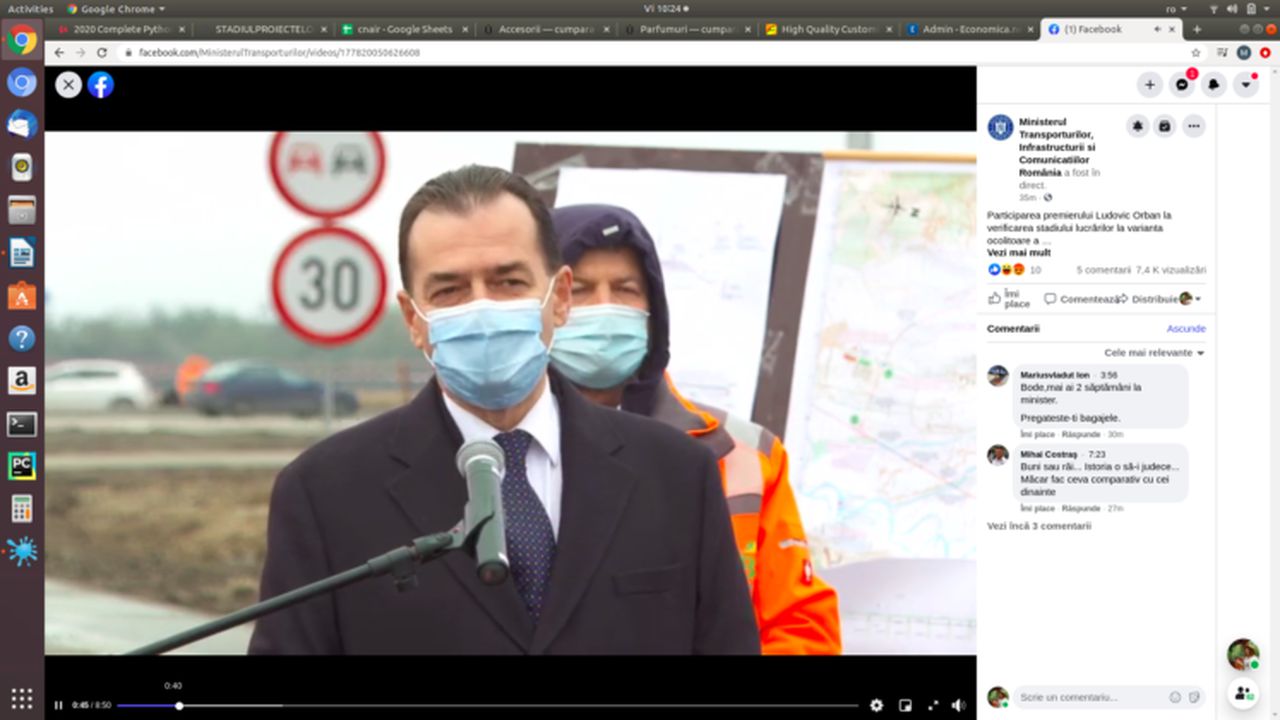Image resolution: width=1280 pixels, height=720 pixels.
Task: Close the video viewer with the X
Action: (x=68, y=85)
